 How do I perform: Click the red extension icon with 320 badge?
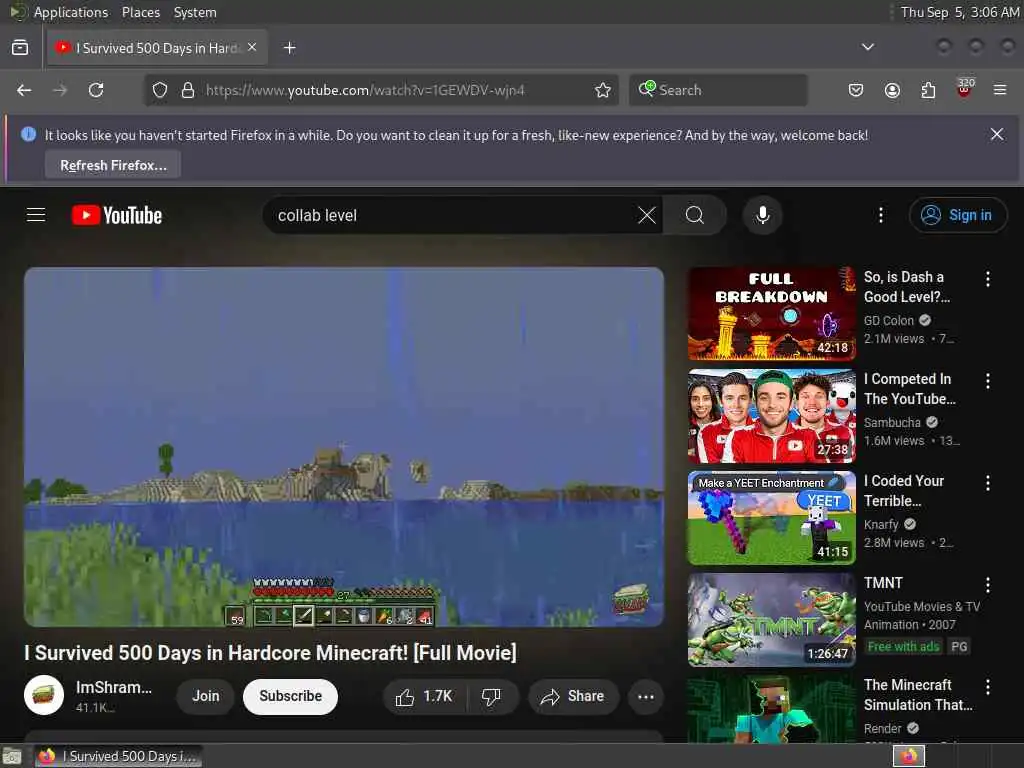(x=964, y=89)
